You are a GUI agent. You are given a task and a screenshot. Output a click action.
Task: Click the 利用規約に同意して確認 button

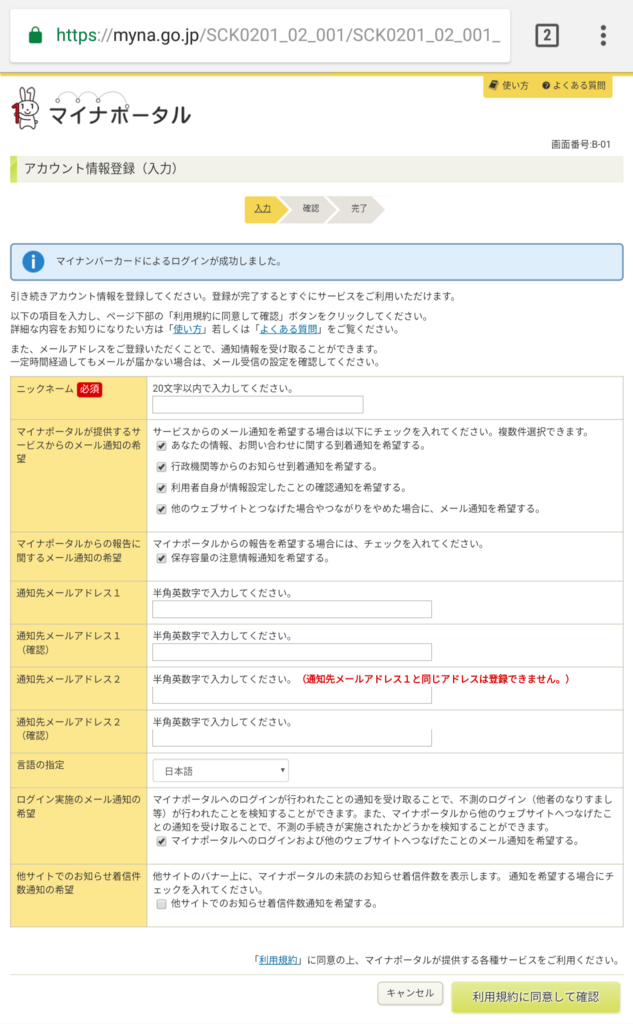tap(536, 997)
